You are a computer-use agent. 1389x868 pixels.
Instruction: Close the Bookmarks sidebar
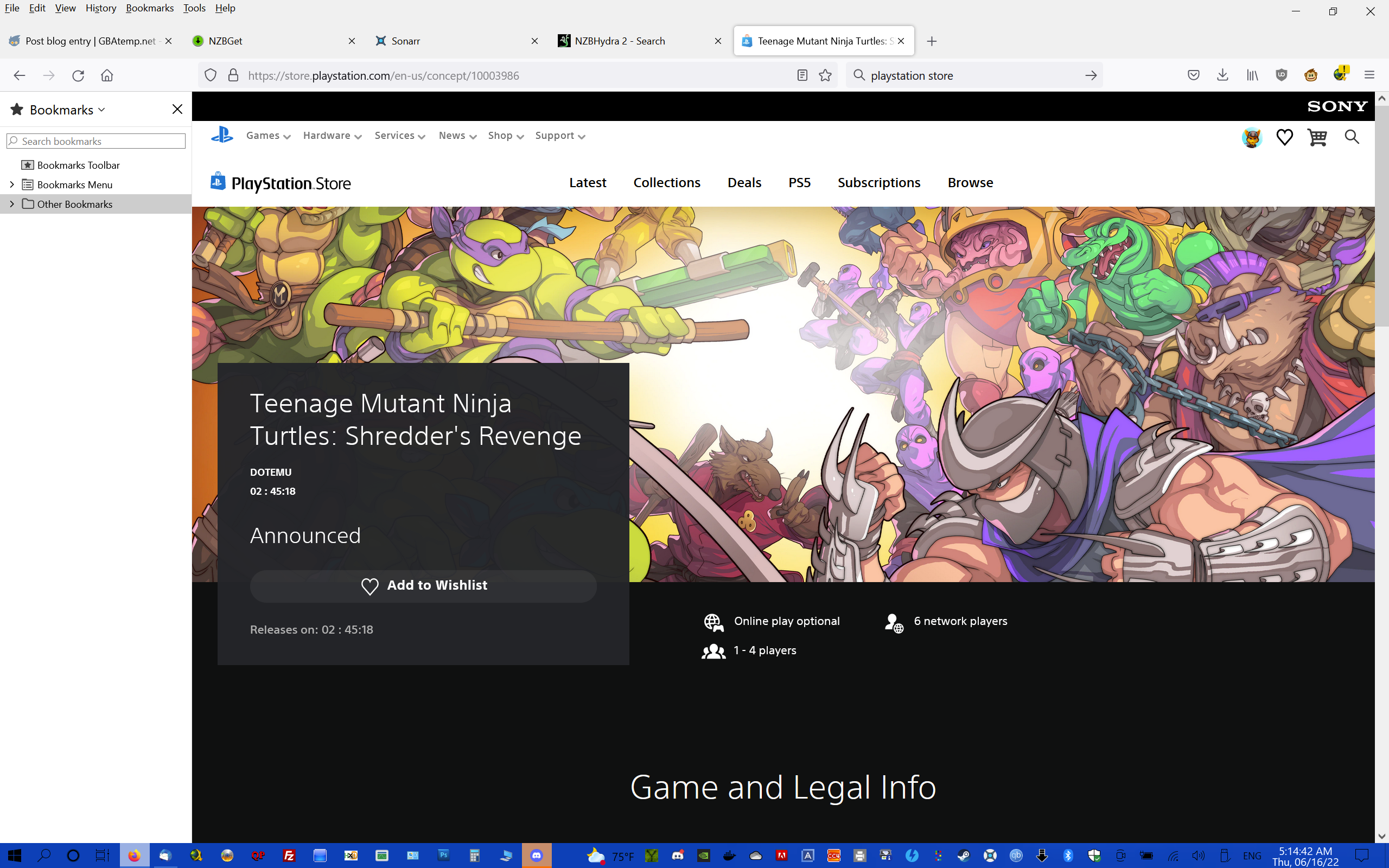(177, 109)
